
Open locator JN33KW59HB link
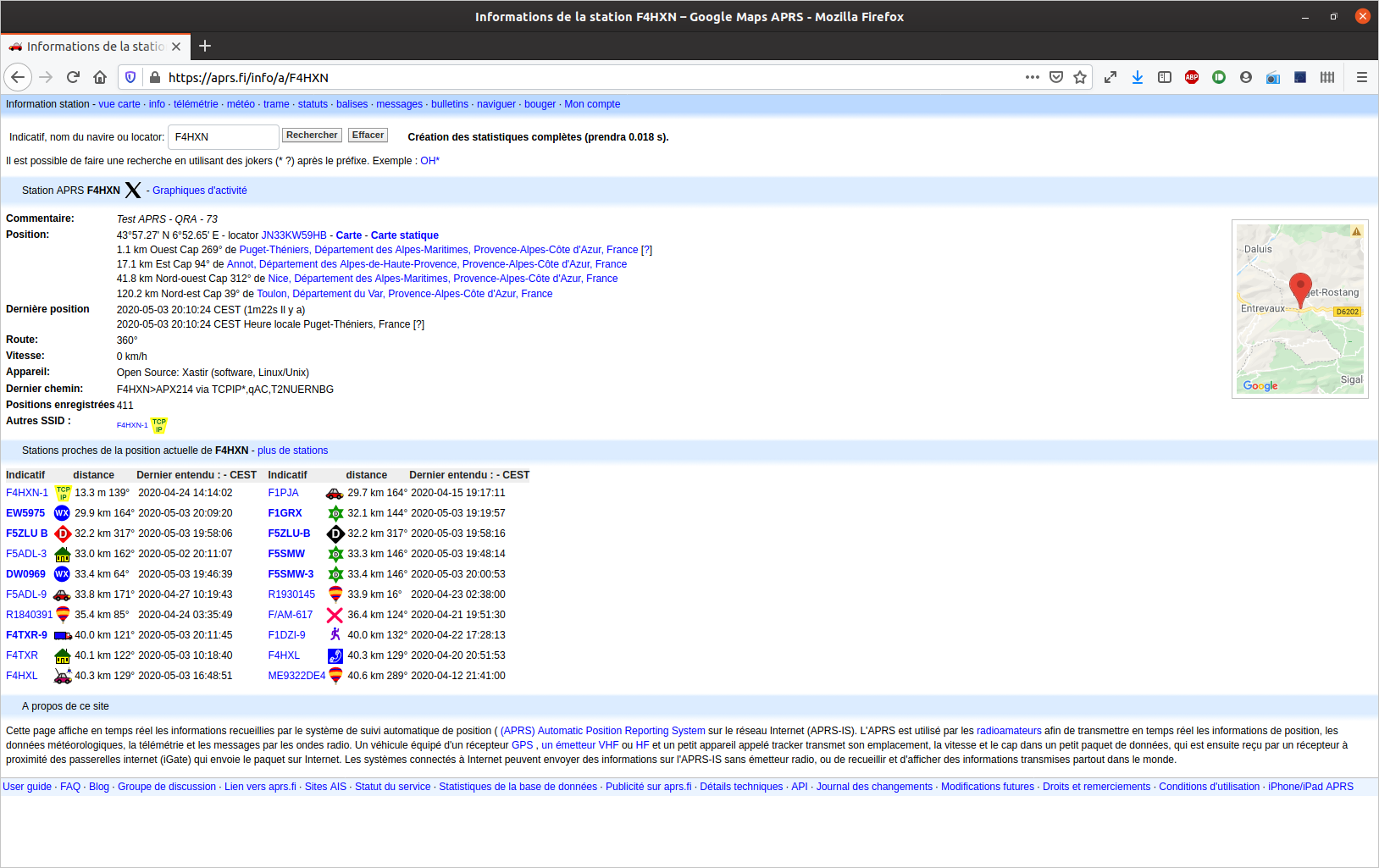(x=294, y=235)
